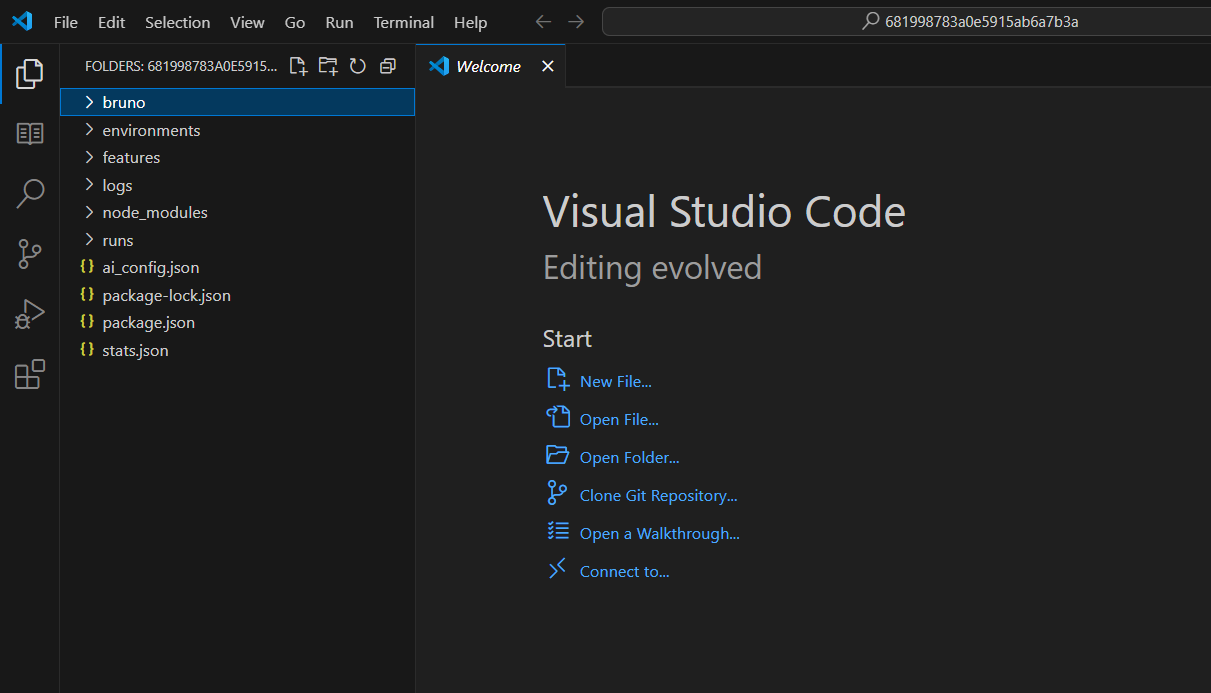The height and width of the screenshot is (693, 1211).
Task: Open the Explorer view in activity bar
Action: 30,73
